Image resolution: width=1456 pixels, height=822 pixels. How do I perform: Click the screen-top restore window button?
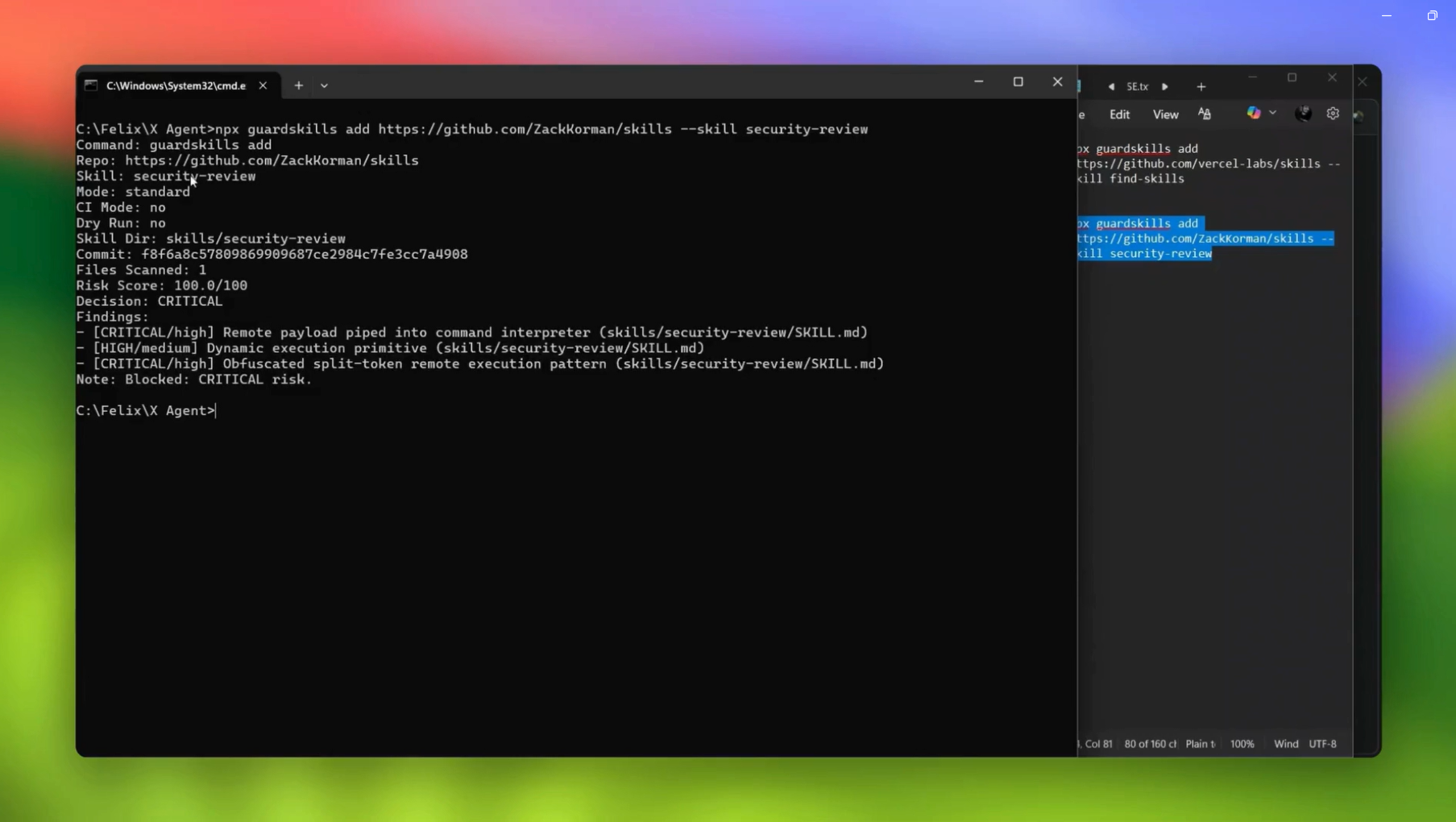pos(1432,15)
